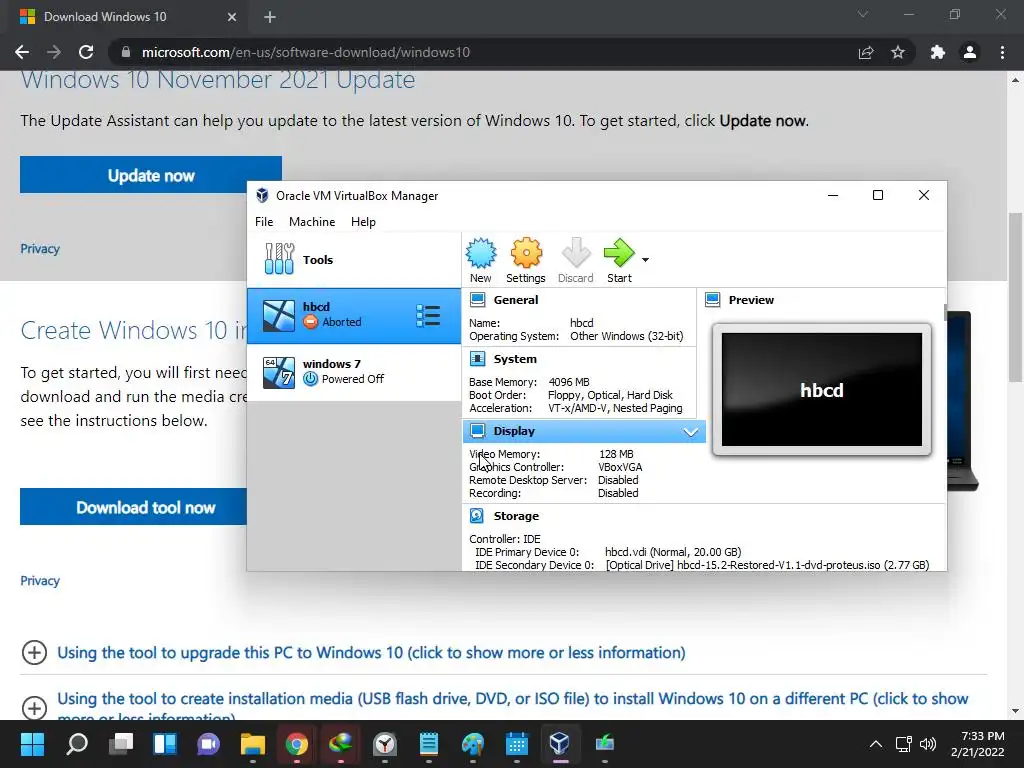This screenshot has height=768, width=1024.
Task: Open Privacy link under Download tool now
Action: (40, 581)
